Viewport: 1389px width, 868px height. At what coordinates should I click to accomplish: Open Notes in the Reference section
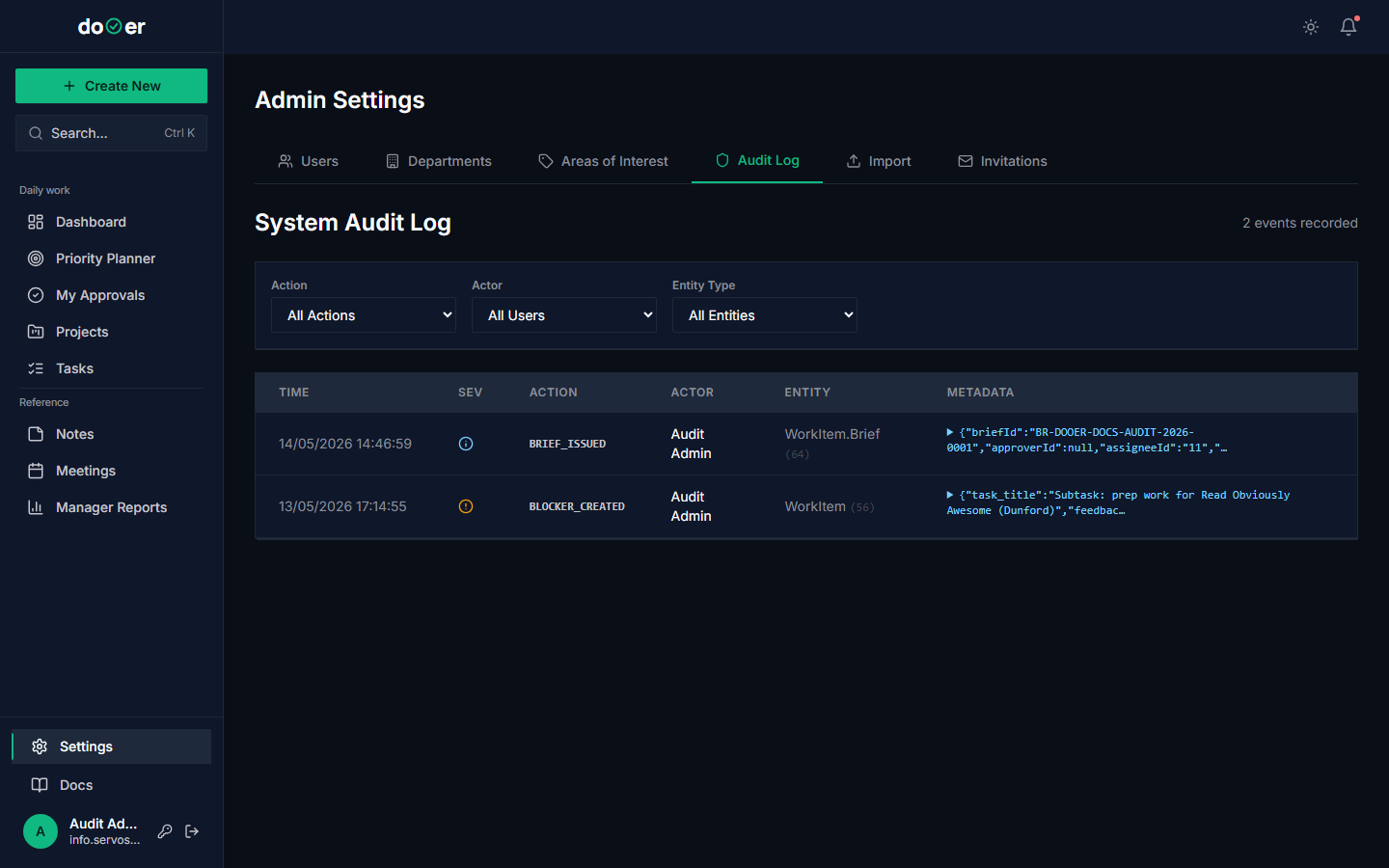[x=112, y=434]
